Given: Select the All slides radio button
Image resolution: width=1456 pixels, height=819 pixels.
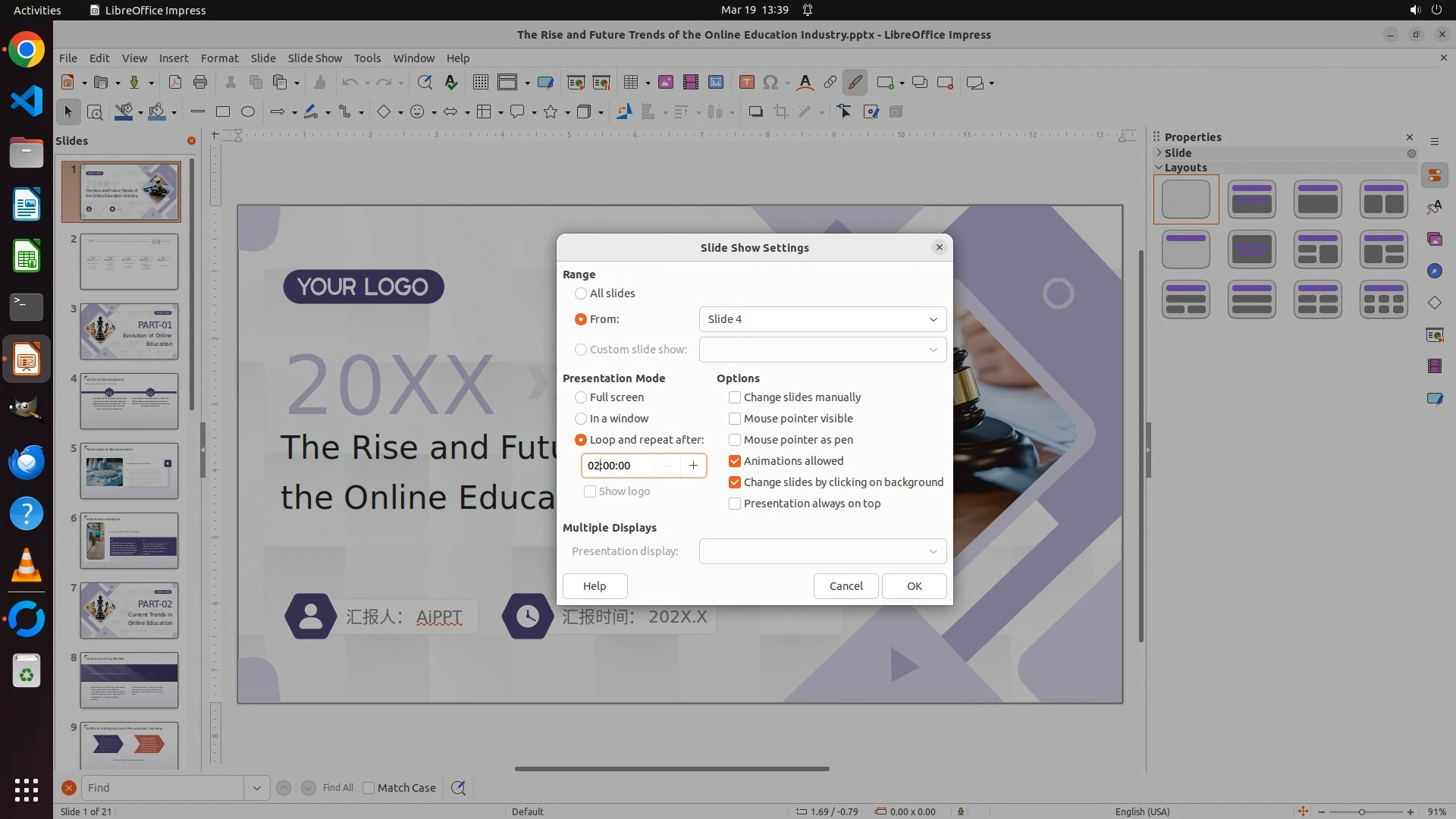Looking at the screenshot, I should click(x=581, y=293).
